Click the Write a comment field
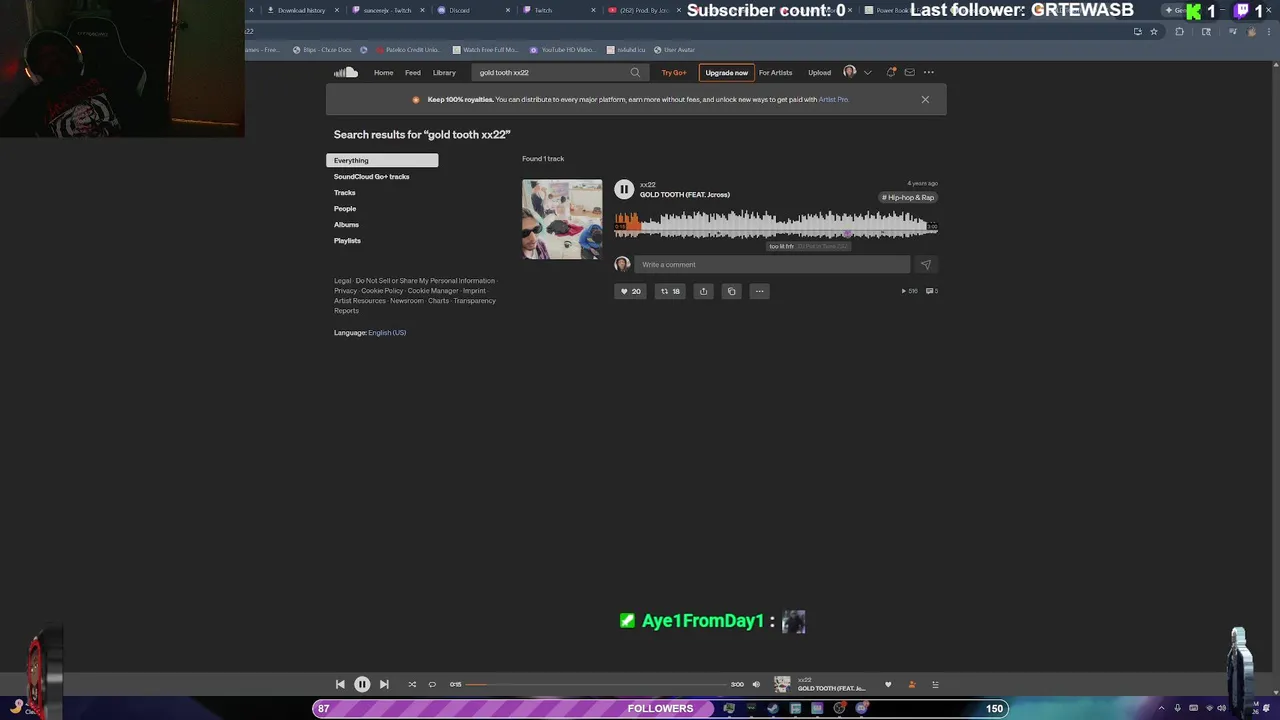 774,264
